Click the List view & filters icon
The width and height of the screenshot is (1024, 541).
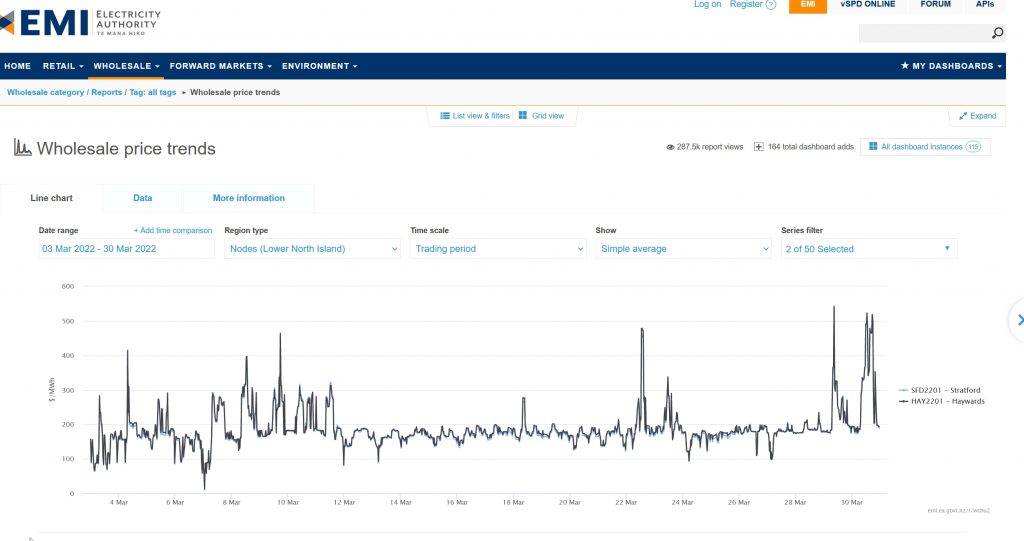pos(445,116)
